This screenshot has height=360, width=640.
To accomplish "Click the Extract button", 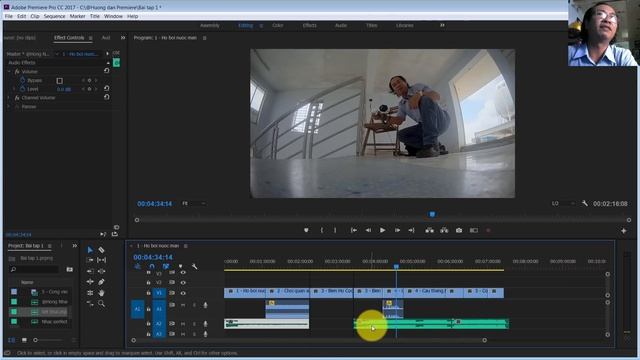I will click(444, 230).
